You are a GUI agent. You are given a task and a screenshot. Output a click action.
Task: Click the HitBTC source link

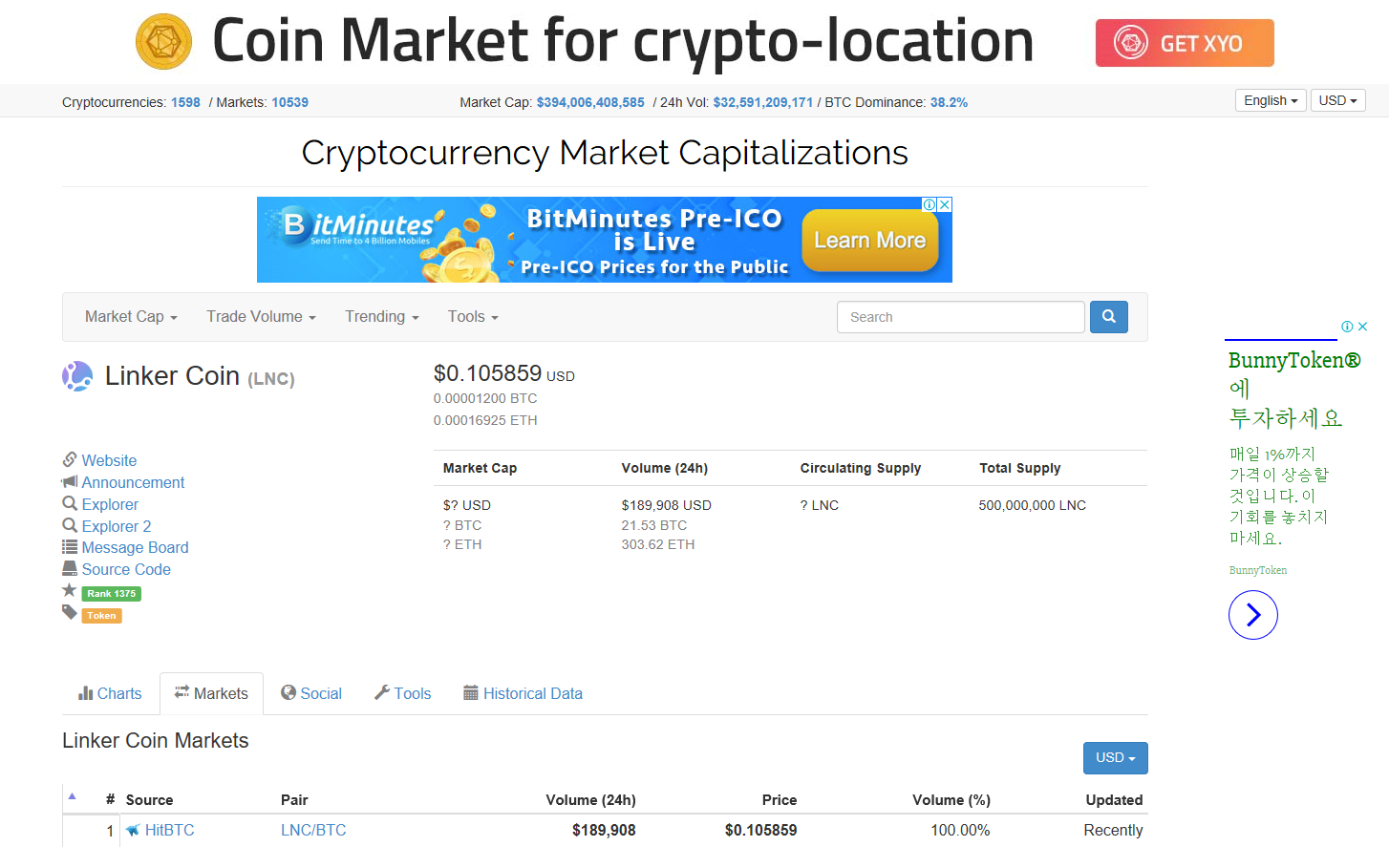coord(169,831)
